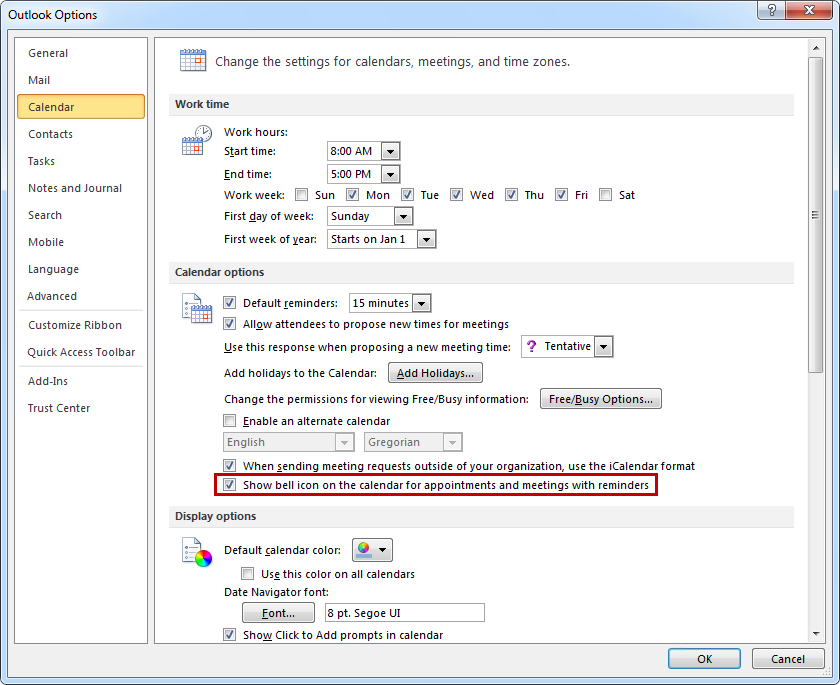Click the scrollbar up arrow

click(816, 48)
